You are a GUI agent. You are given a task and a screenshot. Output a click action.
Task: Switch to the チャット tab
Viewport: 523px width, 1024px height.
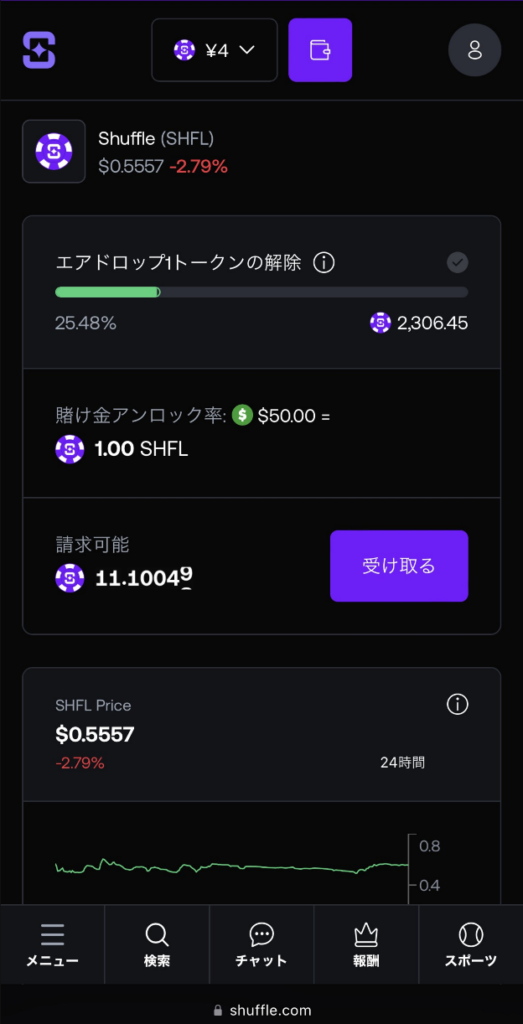[261, 944]
